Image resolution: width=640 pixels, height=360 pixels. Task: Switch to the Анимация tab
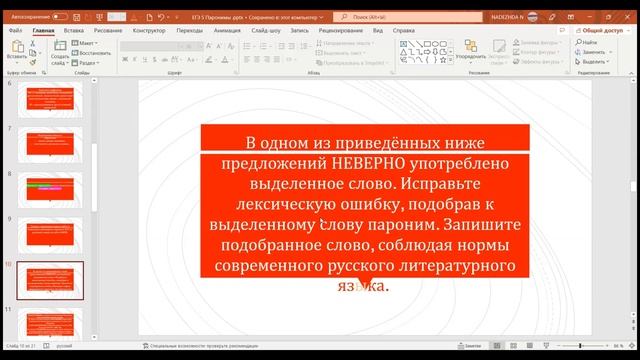227,31
